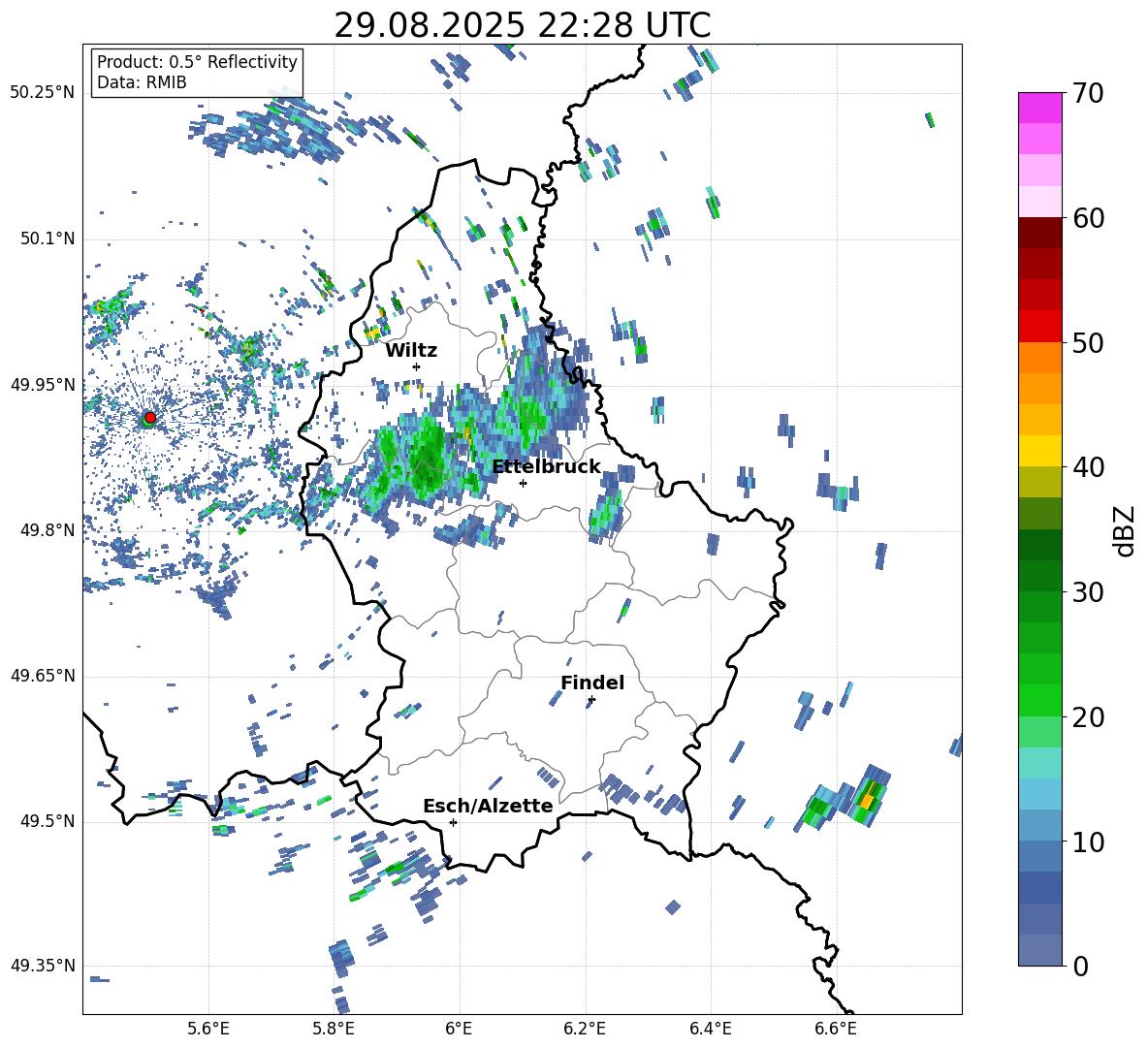Click the yellow 40 dBZ colorbar segment
The image size is (1148, 1048).
[1040, 452]
